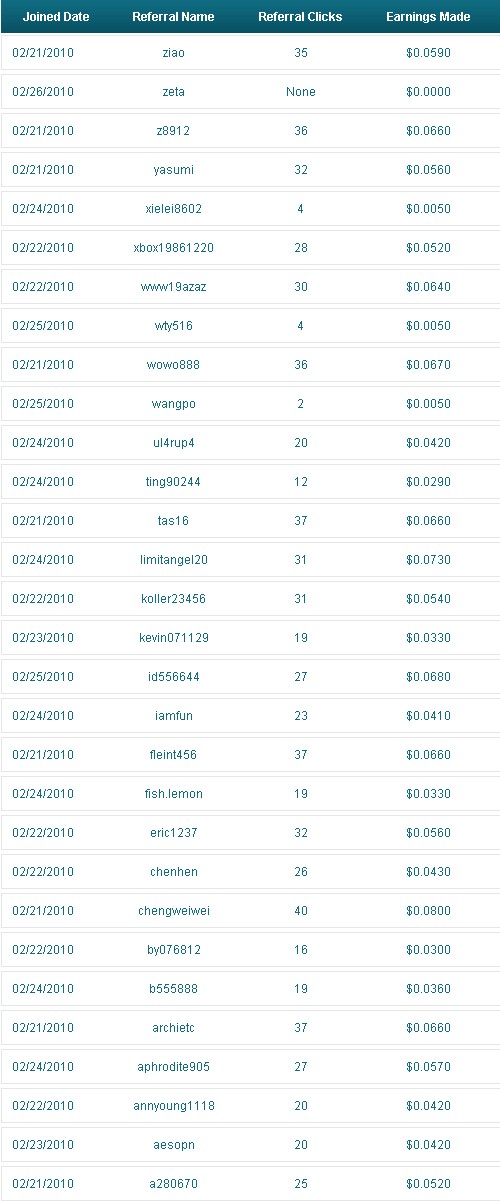The image size is (500, 1201).
Task: Click referral aphrodite905
Action: click(173, 1066)
